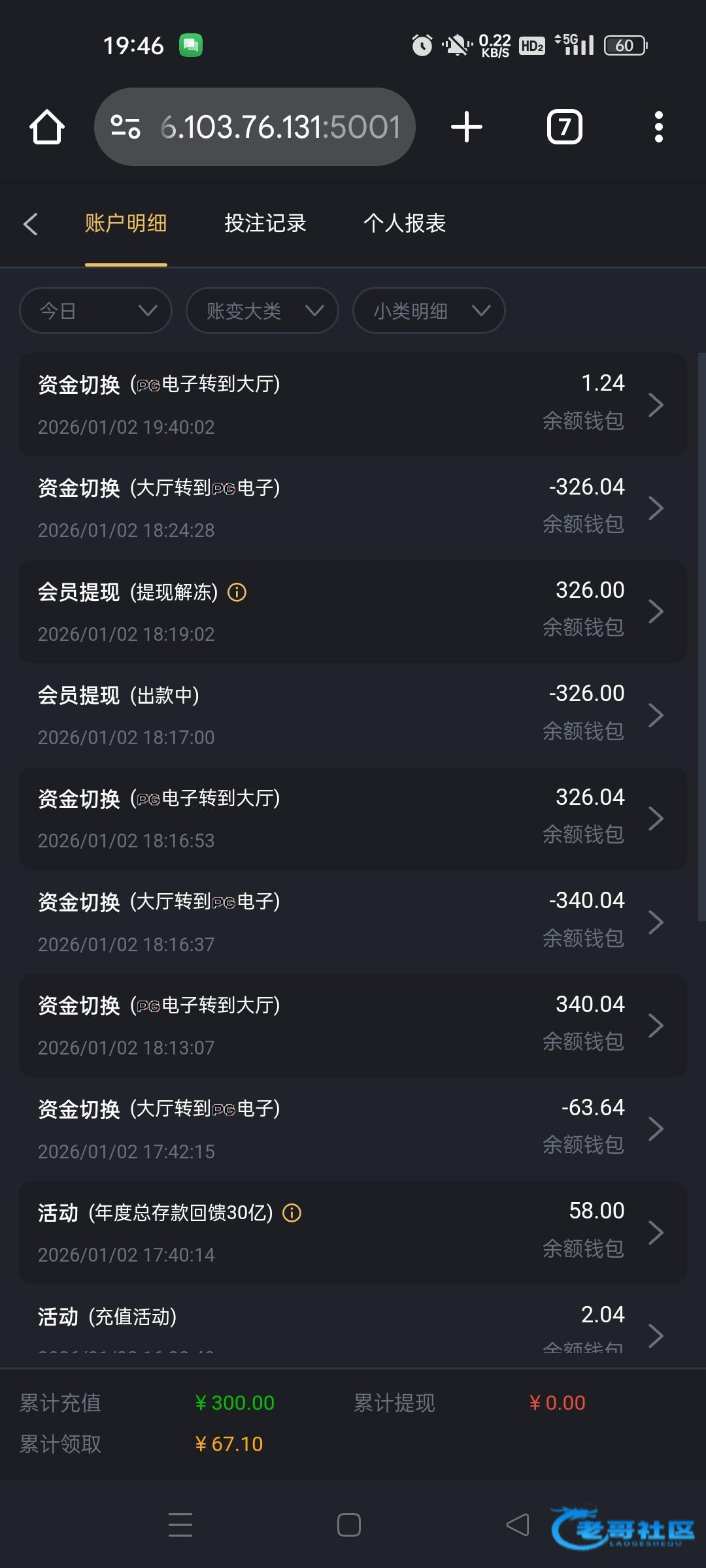The height and width of the screenshot is (1568, 706).
Task: Open details of the 1.24 transfer record
Action: [x=353, y=404]
